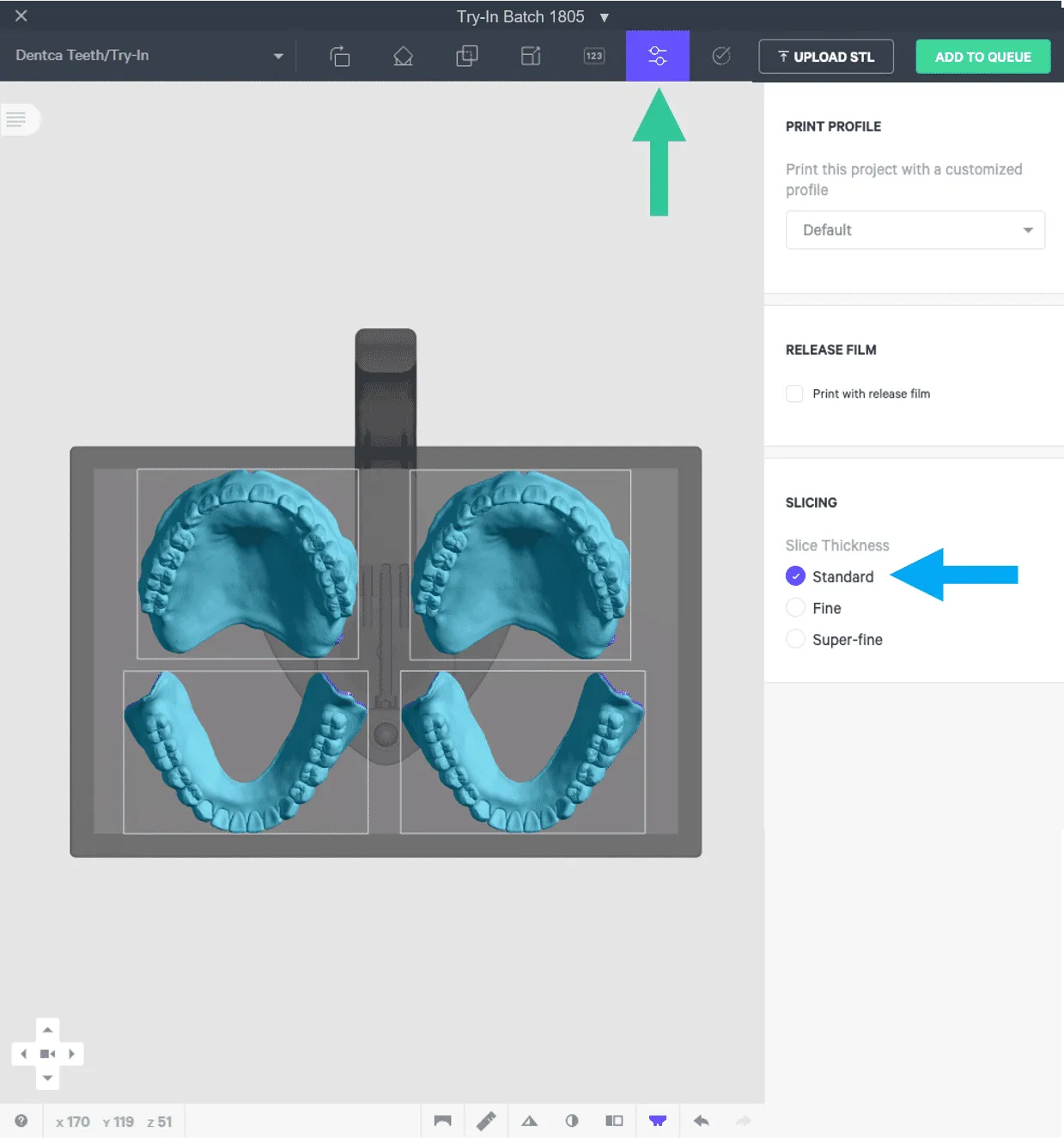Click the UPLOAD STL button

(x=826, y=57)
